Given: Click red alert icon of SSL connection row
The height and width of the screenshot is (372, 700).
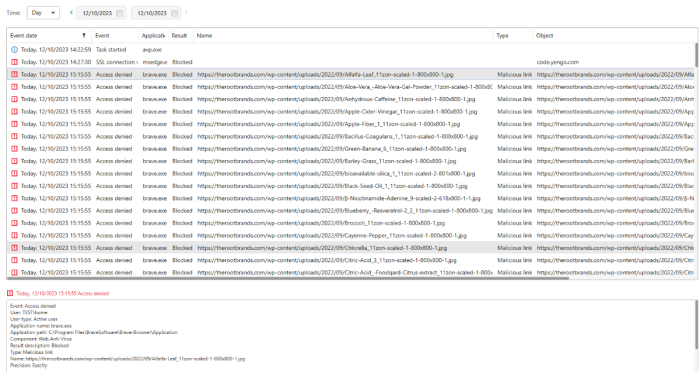Looking at the screenshot, I should [14, 62].
